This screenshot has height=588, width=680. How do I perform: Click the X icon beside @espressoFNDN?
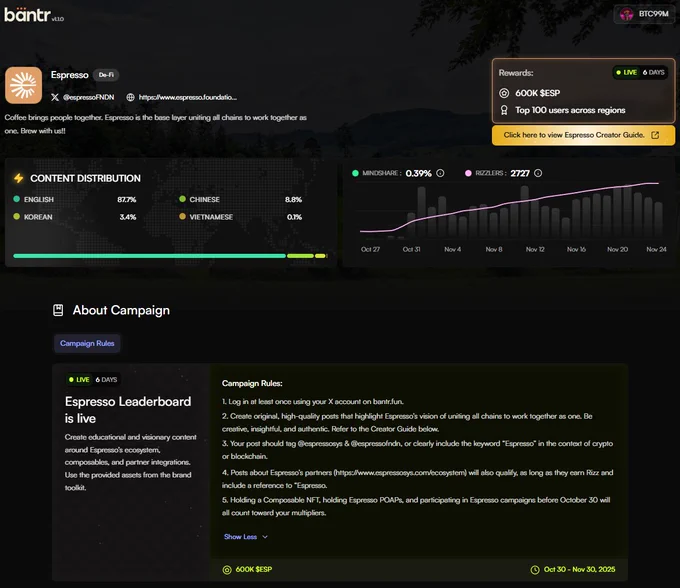click(55, 97)
